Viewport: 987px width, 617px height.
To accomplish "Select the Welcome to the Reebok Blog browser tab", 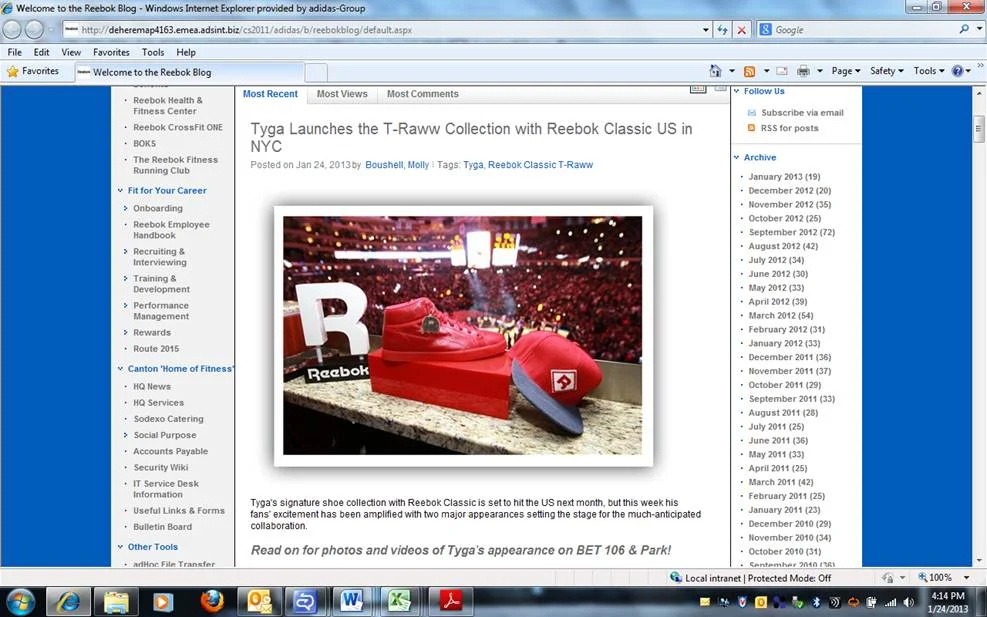I will click(189, 72).
